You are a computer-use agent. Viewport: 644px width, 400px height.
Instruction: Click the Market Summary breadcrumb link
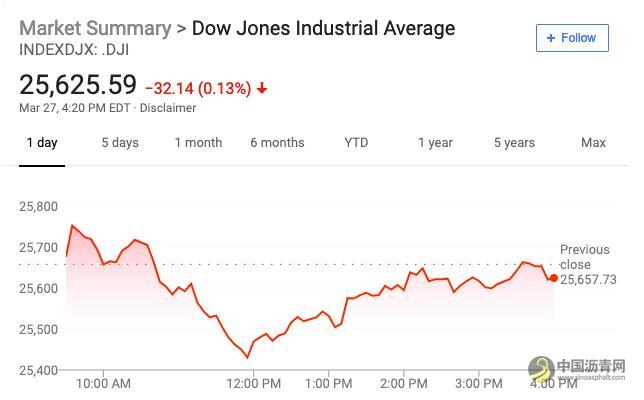coord(94,28)
